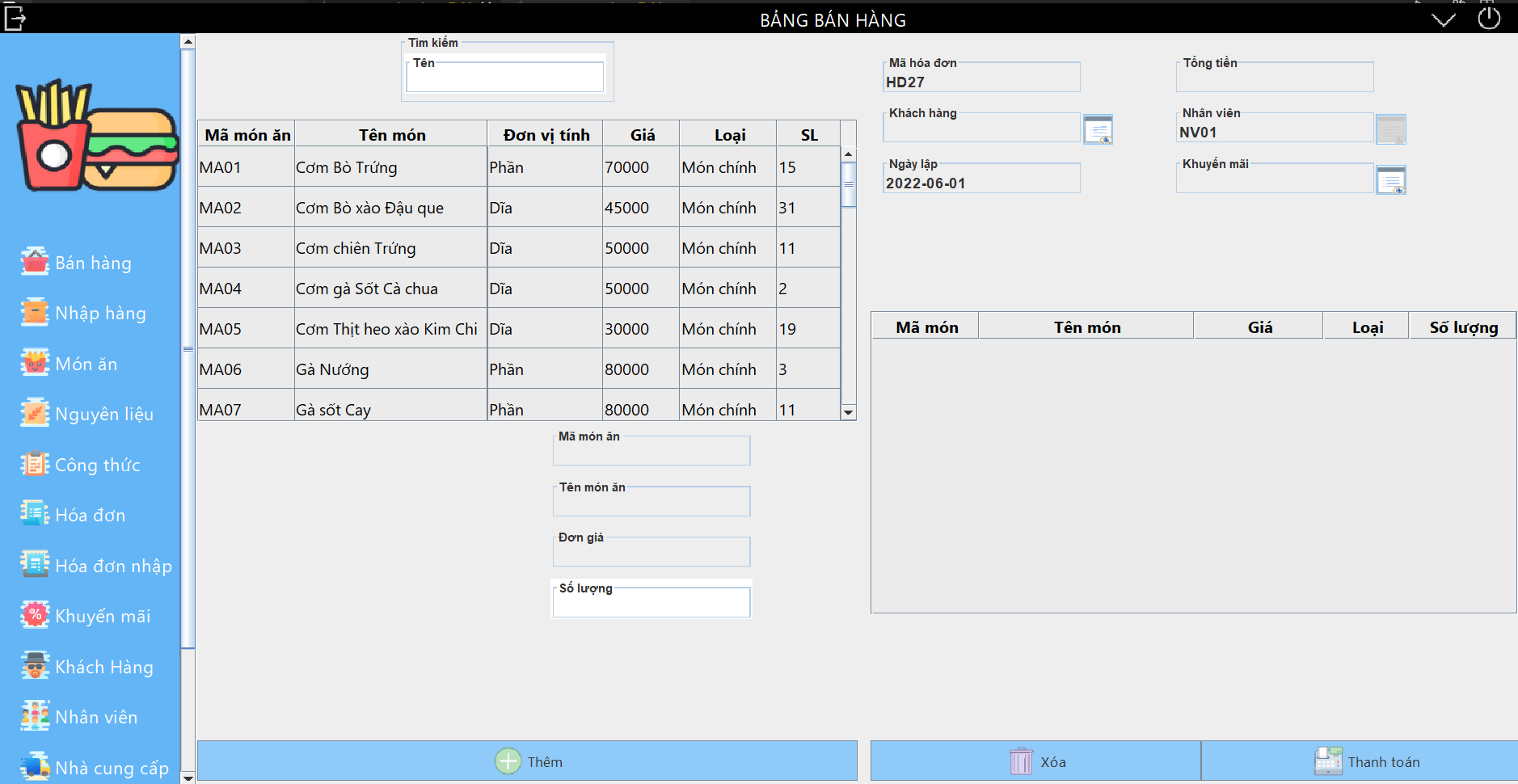The width and height of the screenshot is (1518, 784).
Task: Click the Nhân viên staff icon
Action: (34, 717)
